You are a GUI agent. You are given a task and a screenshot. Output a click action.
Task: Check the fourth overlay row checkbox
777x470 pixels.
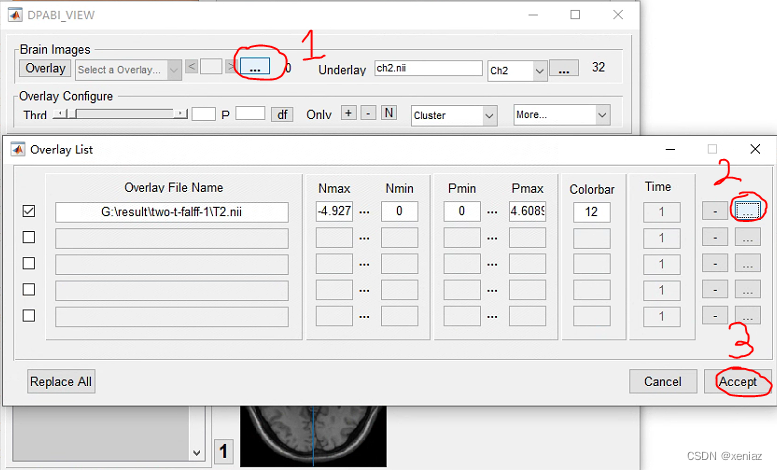pyautogui.click(x=29, y=289)
